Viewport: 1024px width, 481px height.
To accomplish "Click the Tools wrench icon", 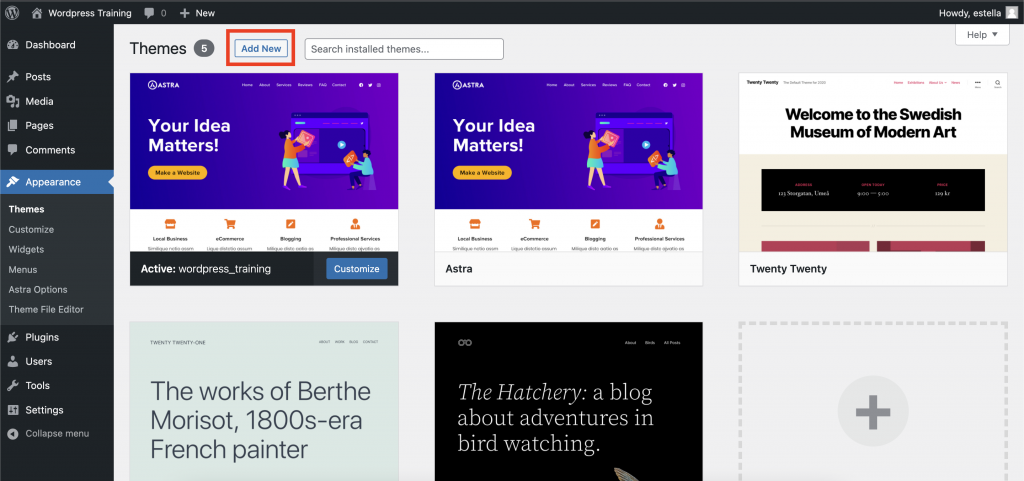I will click(12, 386).
